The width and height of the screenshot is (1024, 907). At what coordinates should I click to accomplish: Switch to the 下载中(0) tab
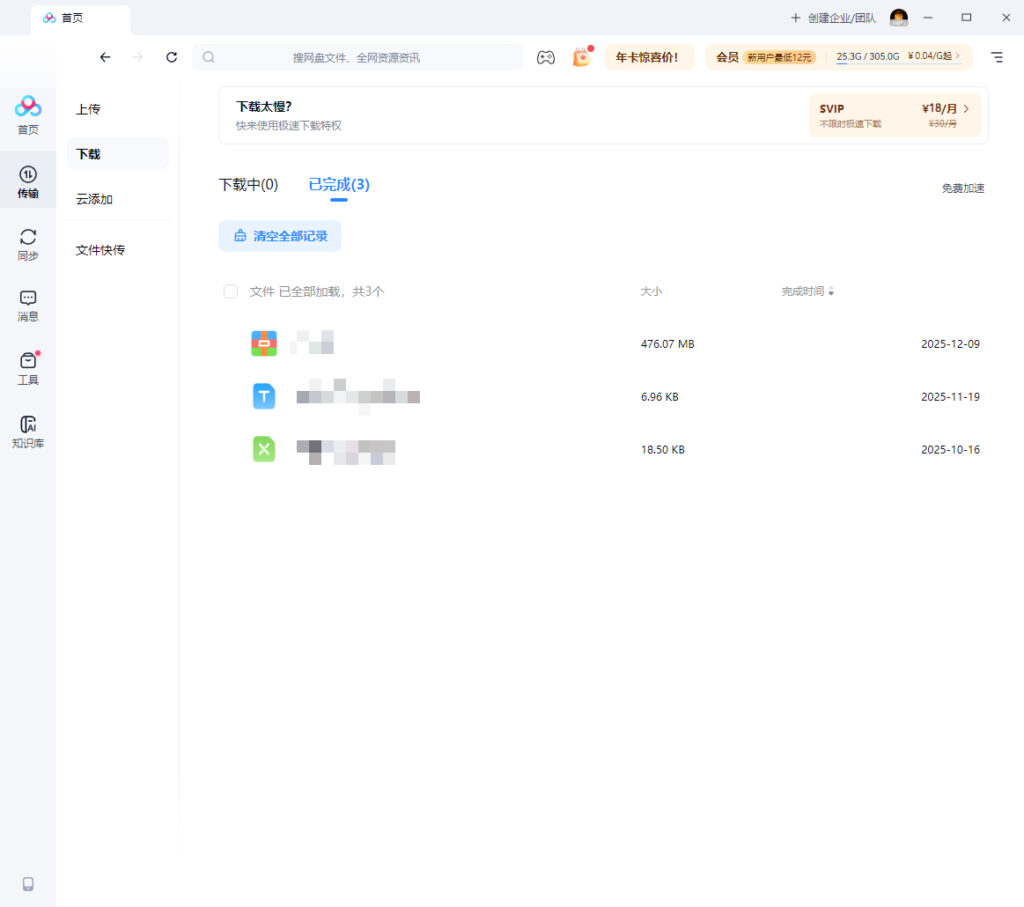tap(248, 185)
